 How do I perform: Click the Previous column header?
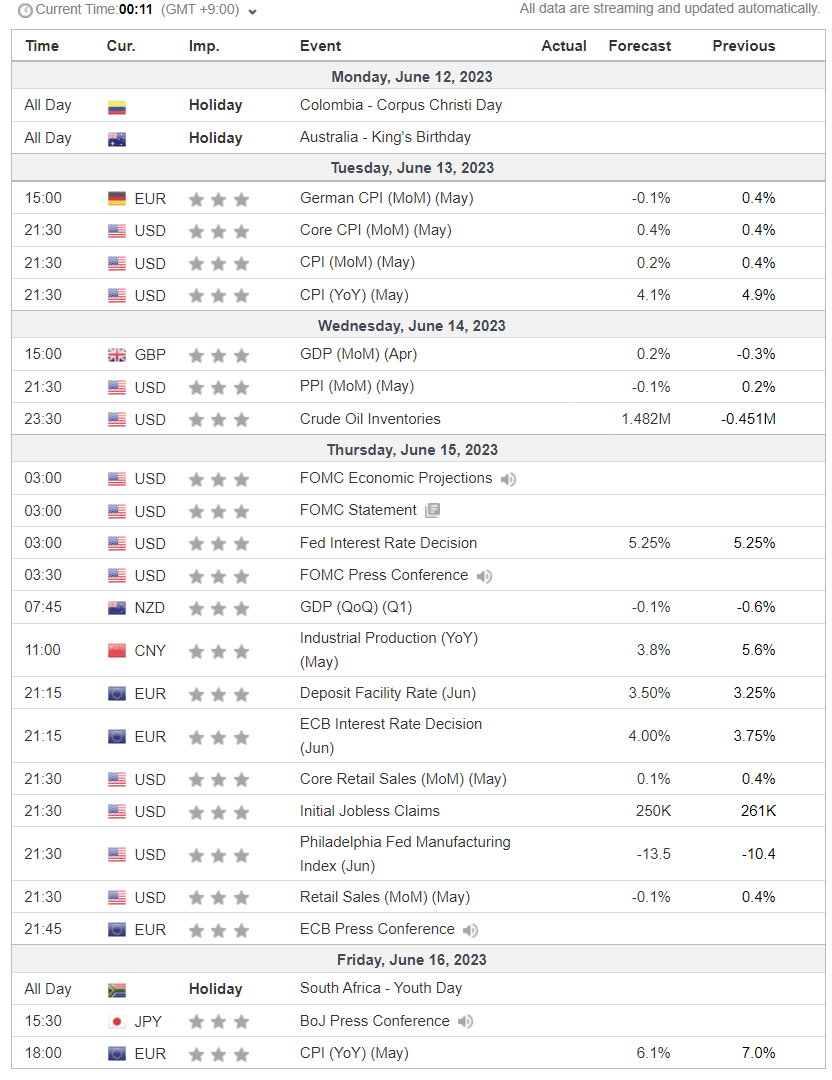tap(744, 46)
